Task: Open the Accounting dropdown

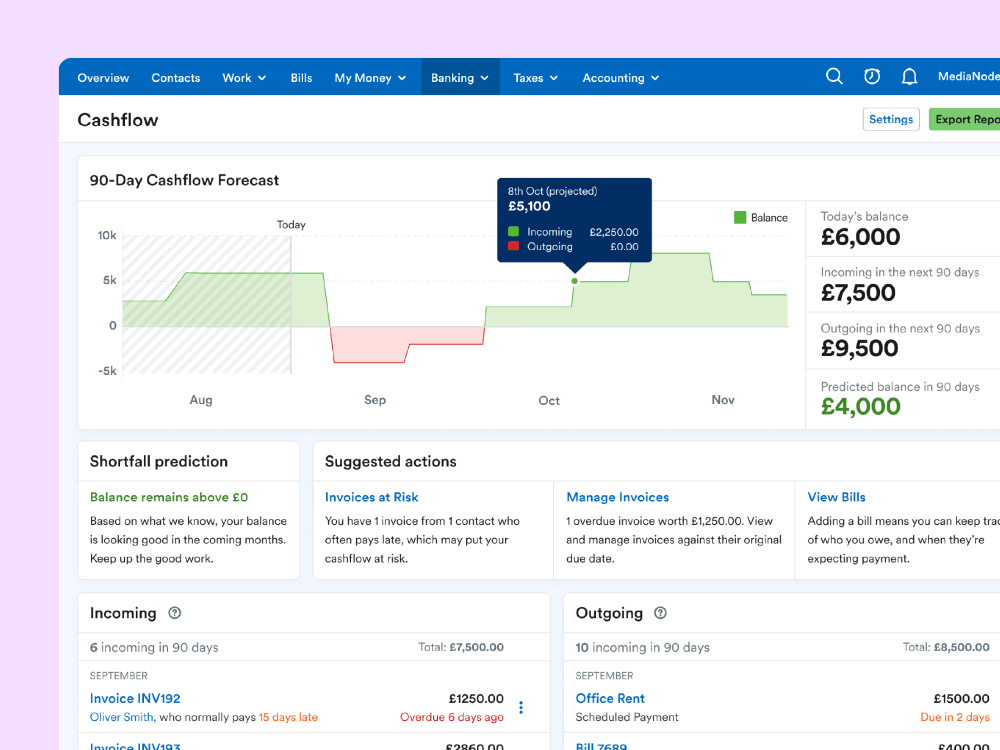Action: pos(620,77)
